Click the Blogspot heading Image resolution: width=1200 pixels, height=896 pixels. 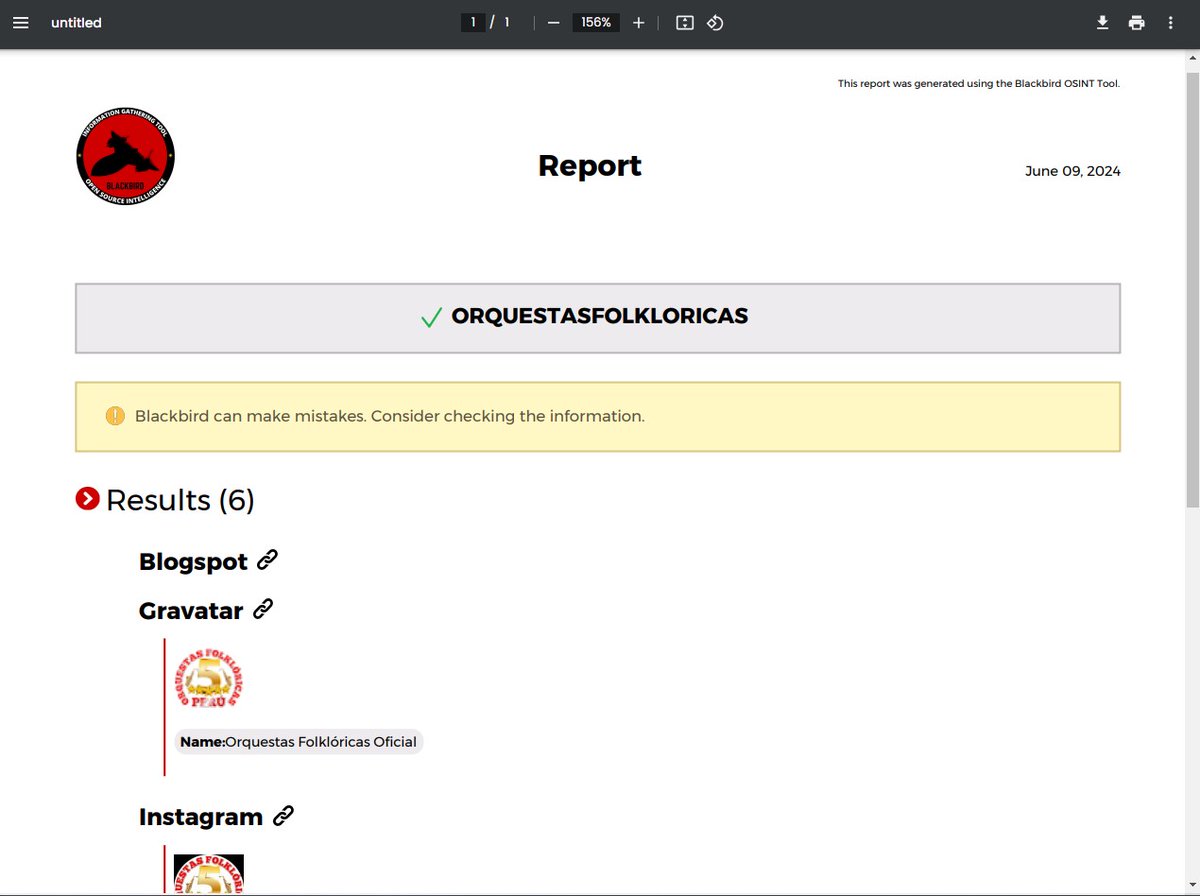pos(193,562)
